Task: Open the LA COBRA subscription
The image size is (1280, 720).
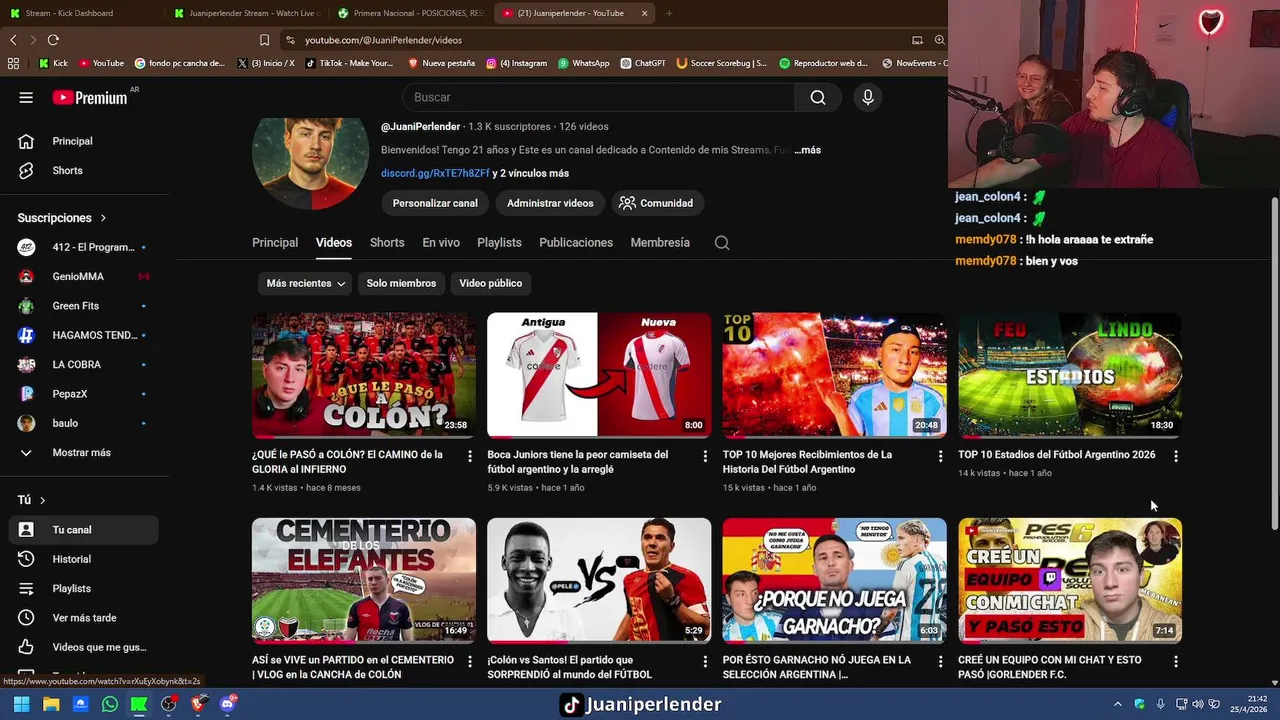Action: point(83,364)
